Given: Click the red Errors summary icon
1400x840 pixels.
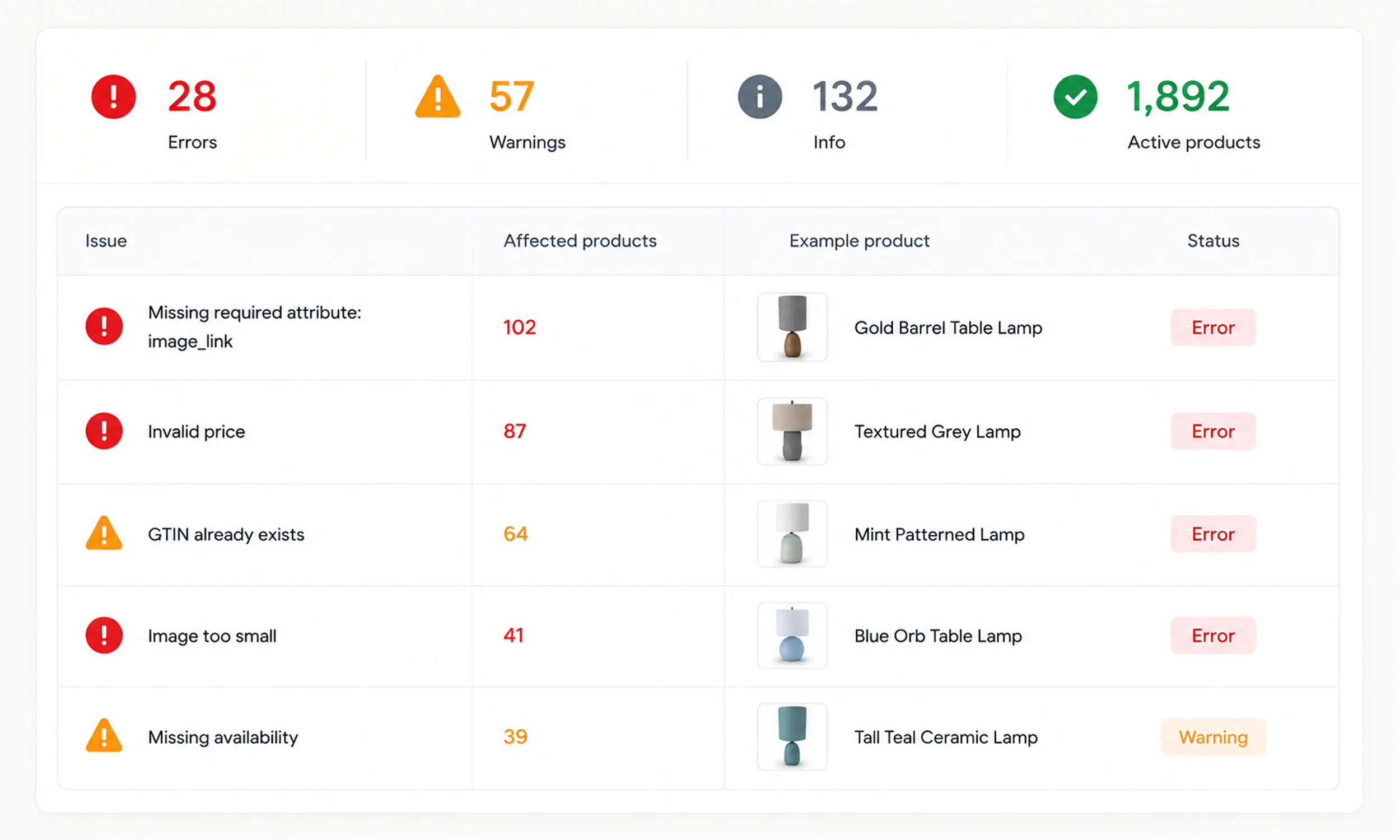Looking at the screenshot, I should [113, 97].
